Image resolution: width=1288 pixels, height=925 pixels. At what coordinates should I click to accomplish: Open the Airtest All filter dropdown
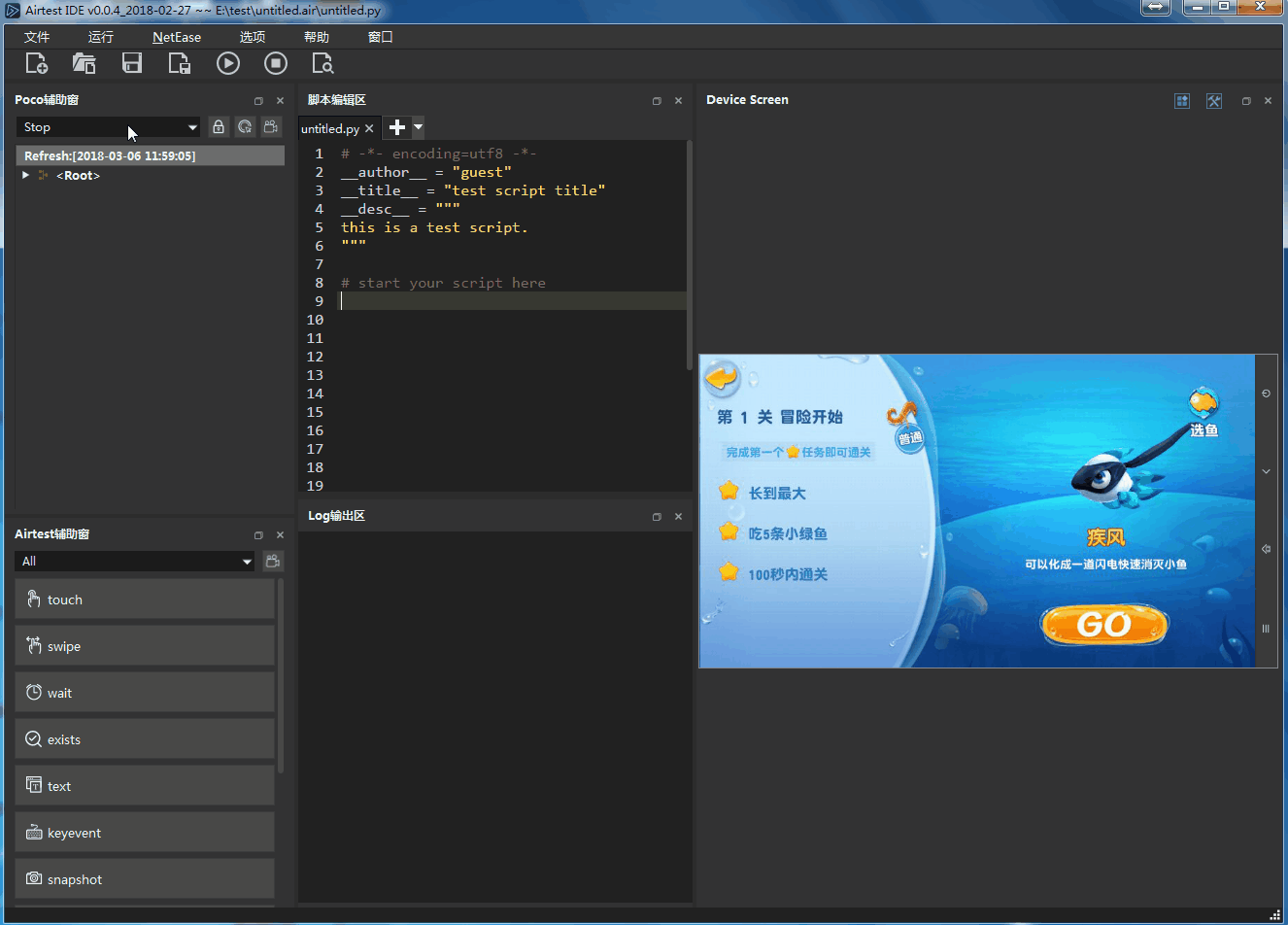coord(135,562)
